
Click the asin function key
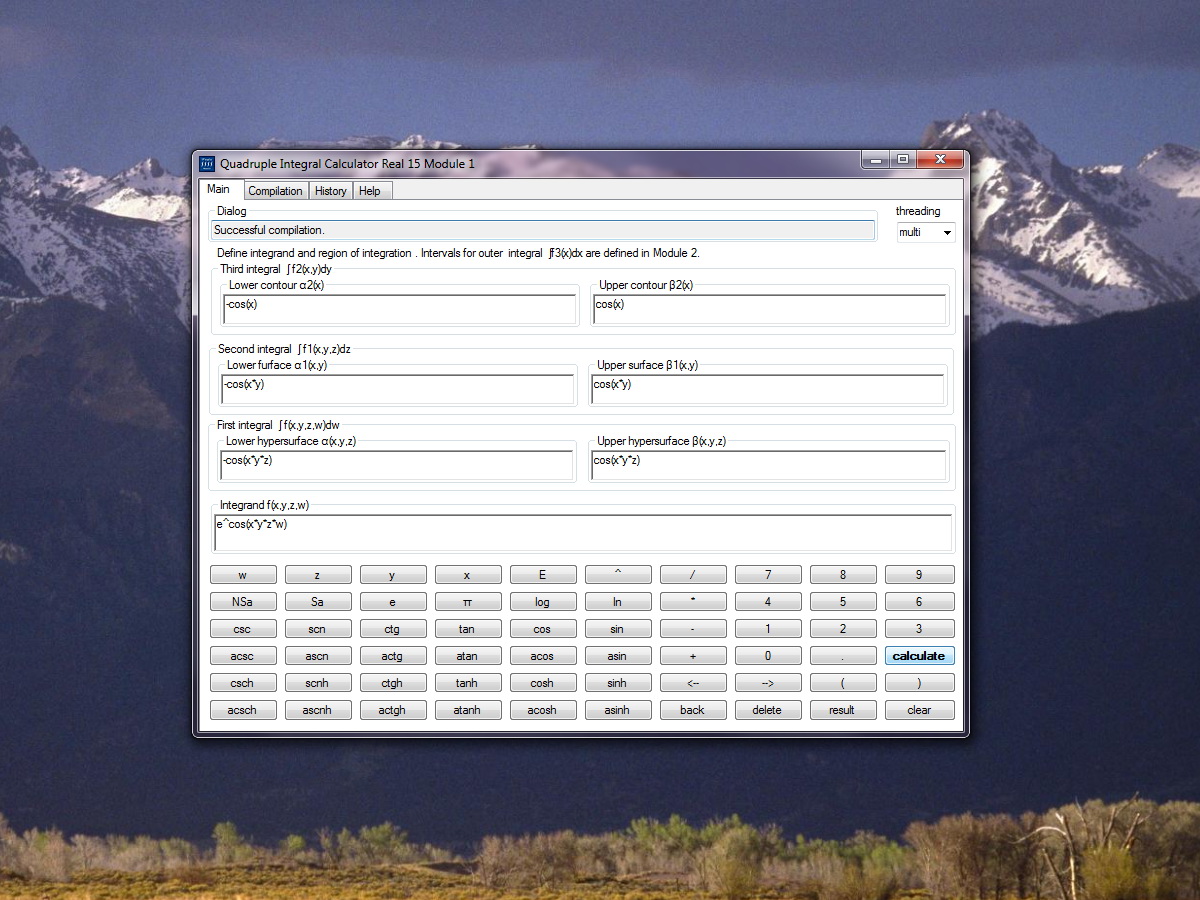[618, 656]
